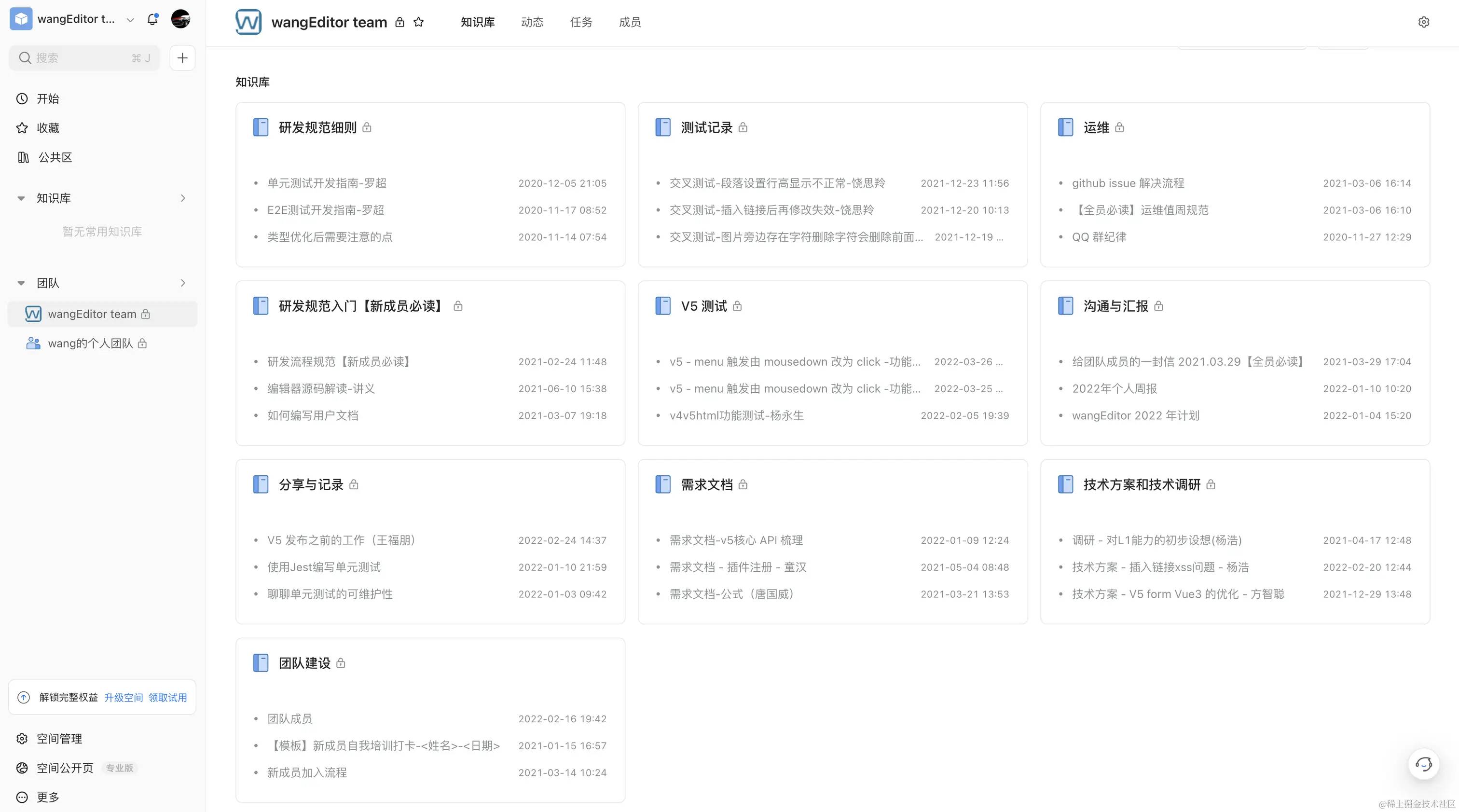1459x812 pixels.
Task: Click lock icon beside 运维 title
Action: (x=1119, y=127)
